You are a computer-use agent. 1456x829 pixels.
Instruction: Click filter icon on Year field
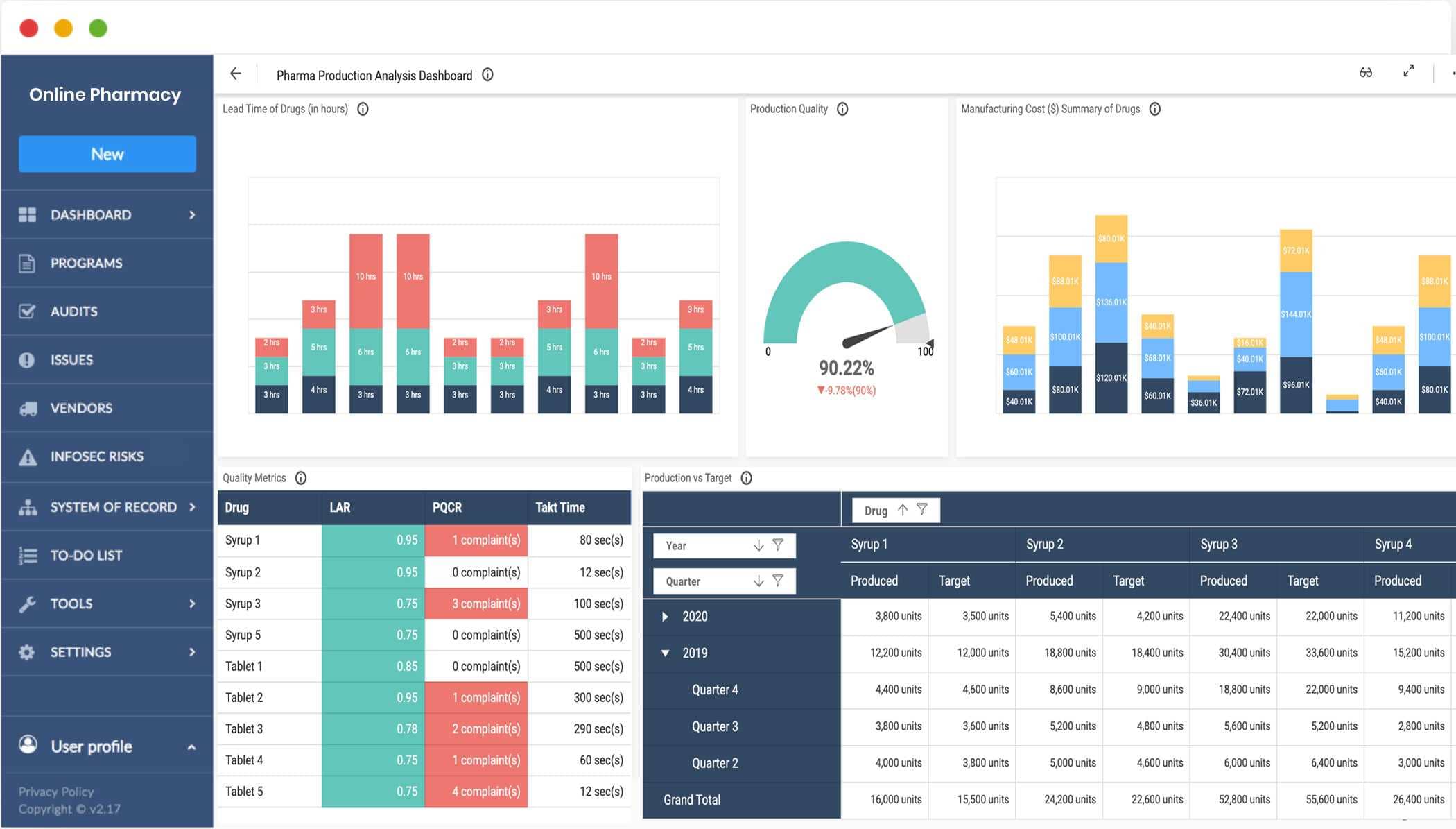(778, 545)
